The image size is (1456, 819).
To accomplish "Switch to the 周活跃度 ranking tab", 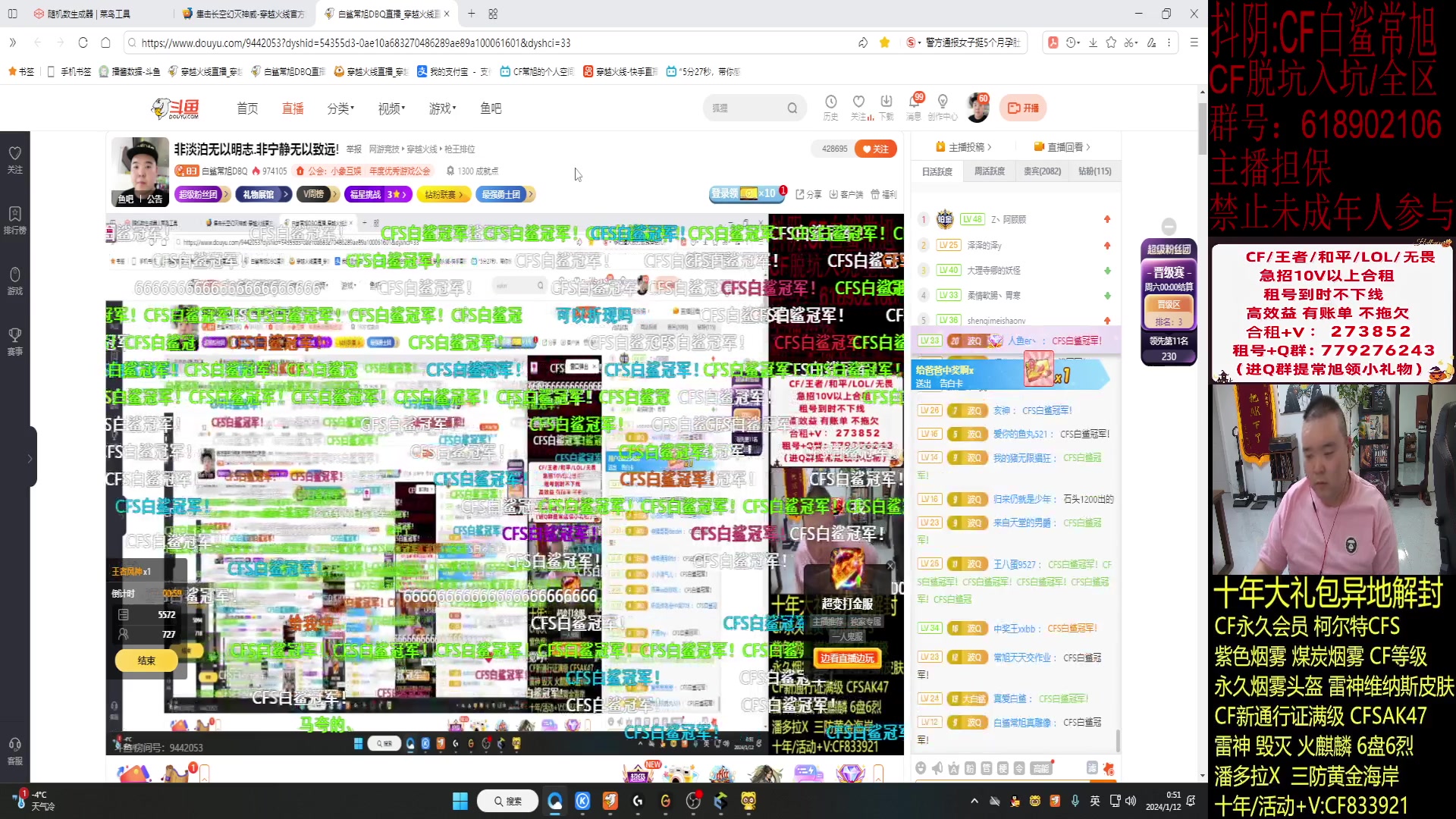I will [989, 171].
